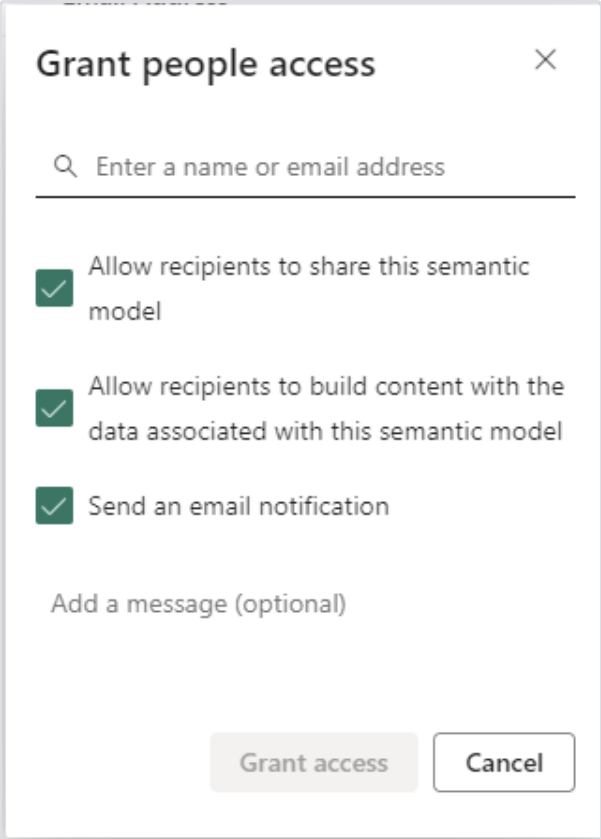Toggle the Send an email notification checkbox
Screen dimensions: 601x839
[x=55, y=505]
